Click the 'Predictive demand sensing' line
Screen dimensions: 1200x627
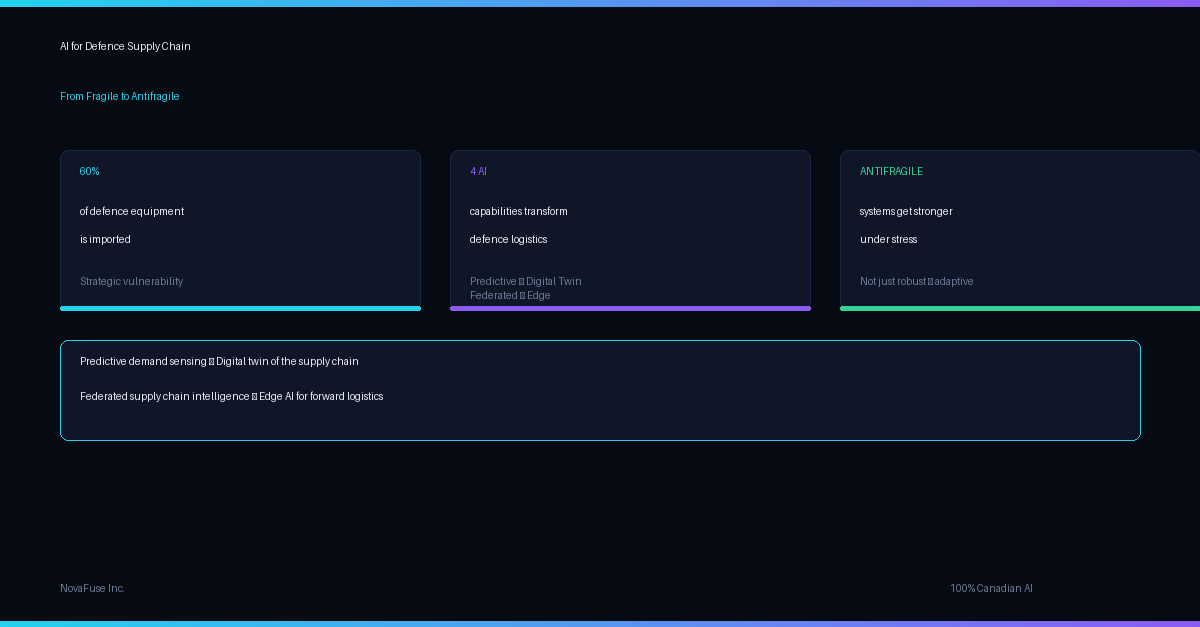tap(219, 361)
